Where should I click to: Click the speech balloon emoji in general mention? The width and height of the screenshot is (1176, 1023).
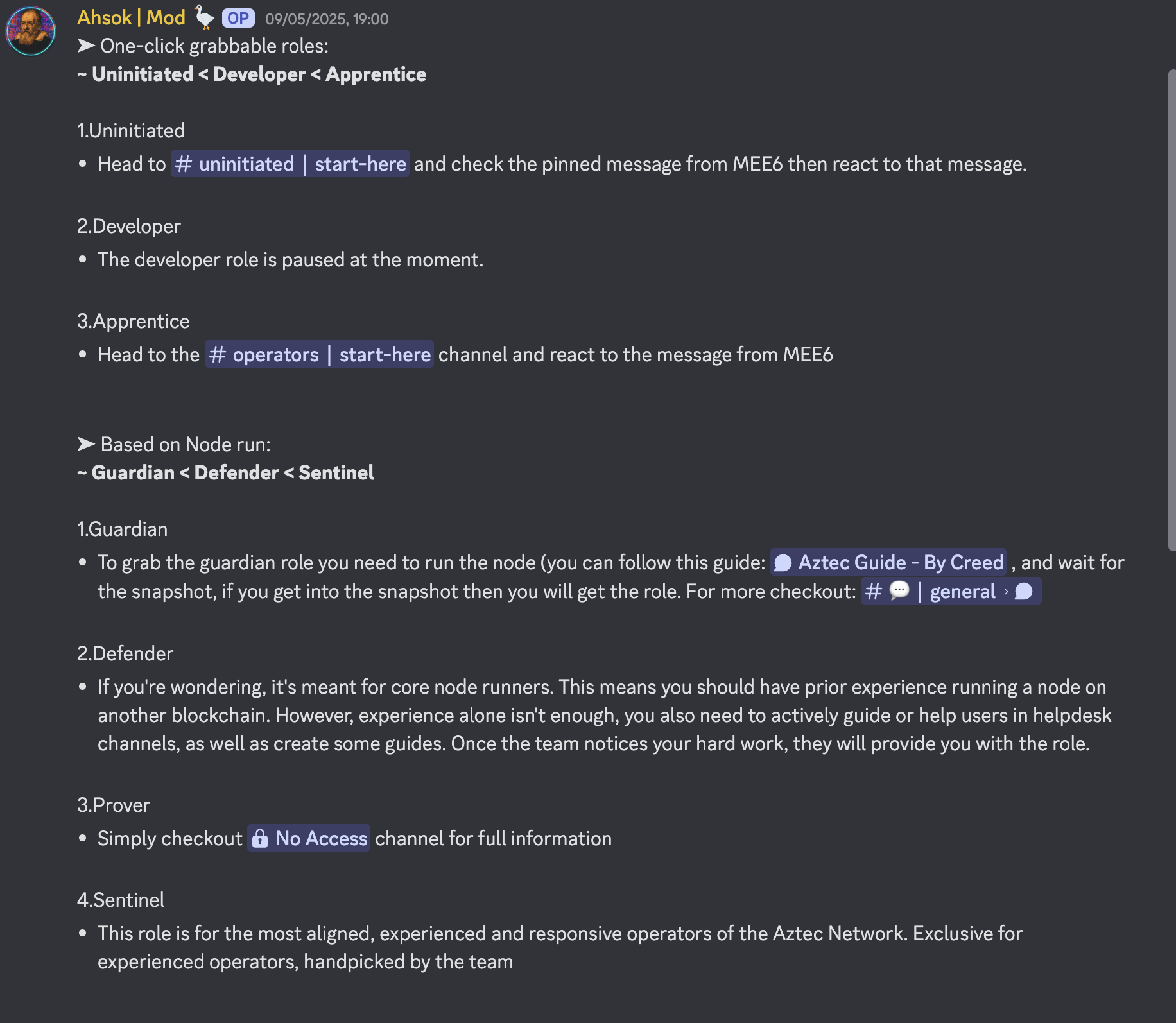899,590
